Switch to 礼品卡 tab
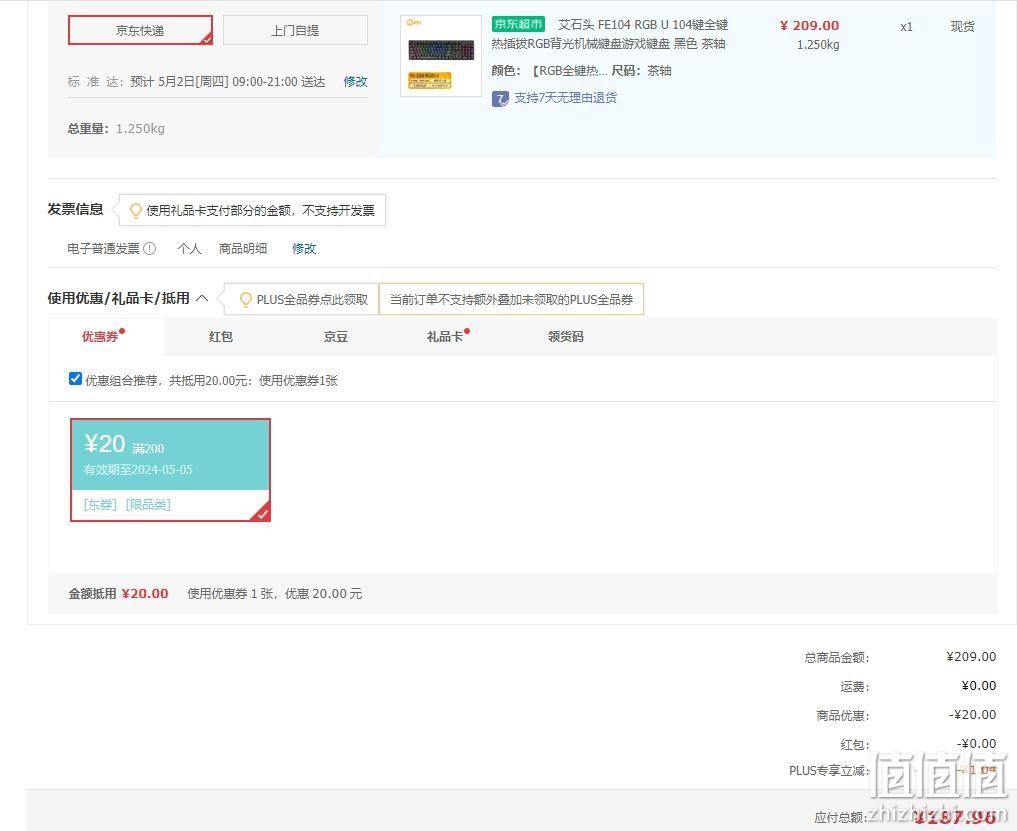Viewport: 1017px width, 831px height. coord(447,336)
